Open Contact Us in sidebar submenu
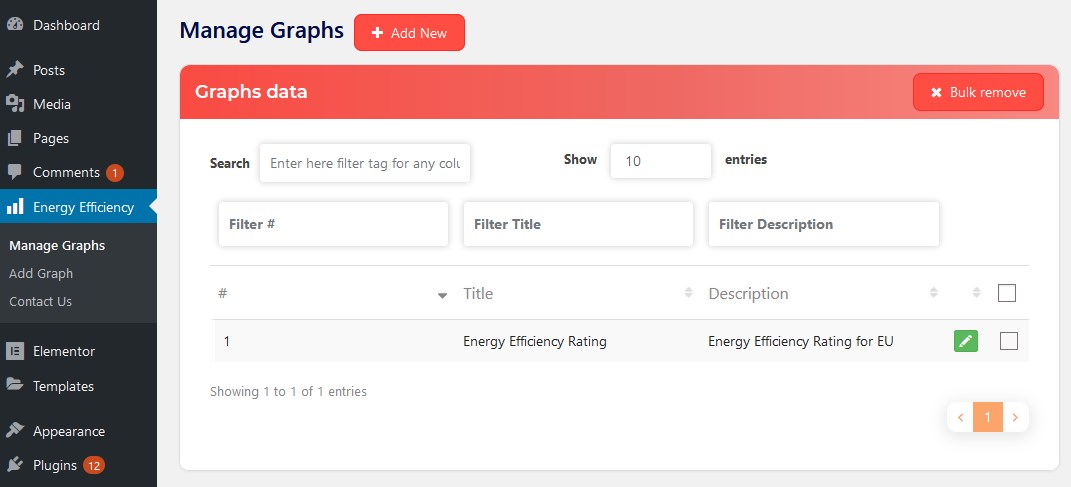The width and height of the screenshot is (1071, 487). pos(40,301)
